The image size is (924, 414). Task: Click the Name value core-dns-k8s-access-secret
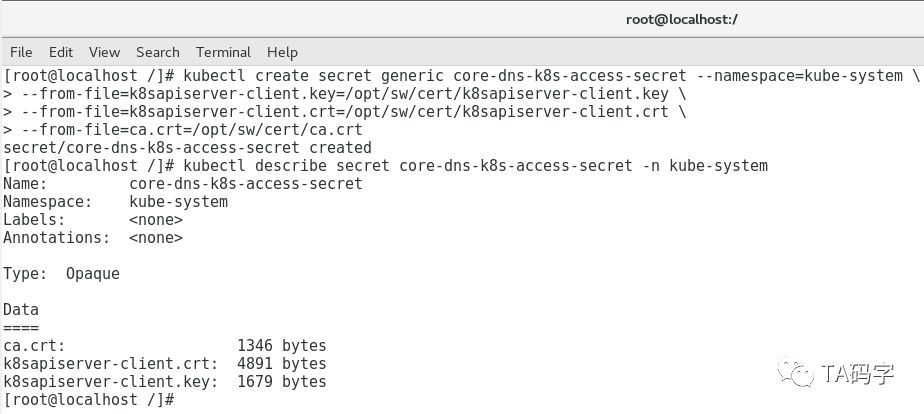246,184
